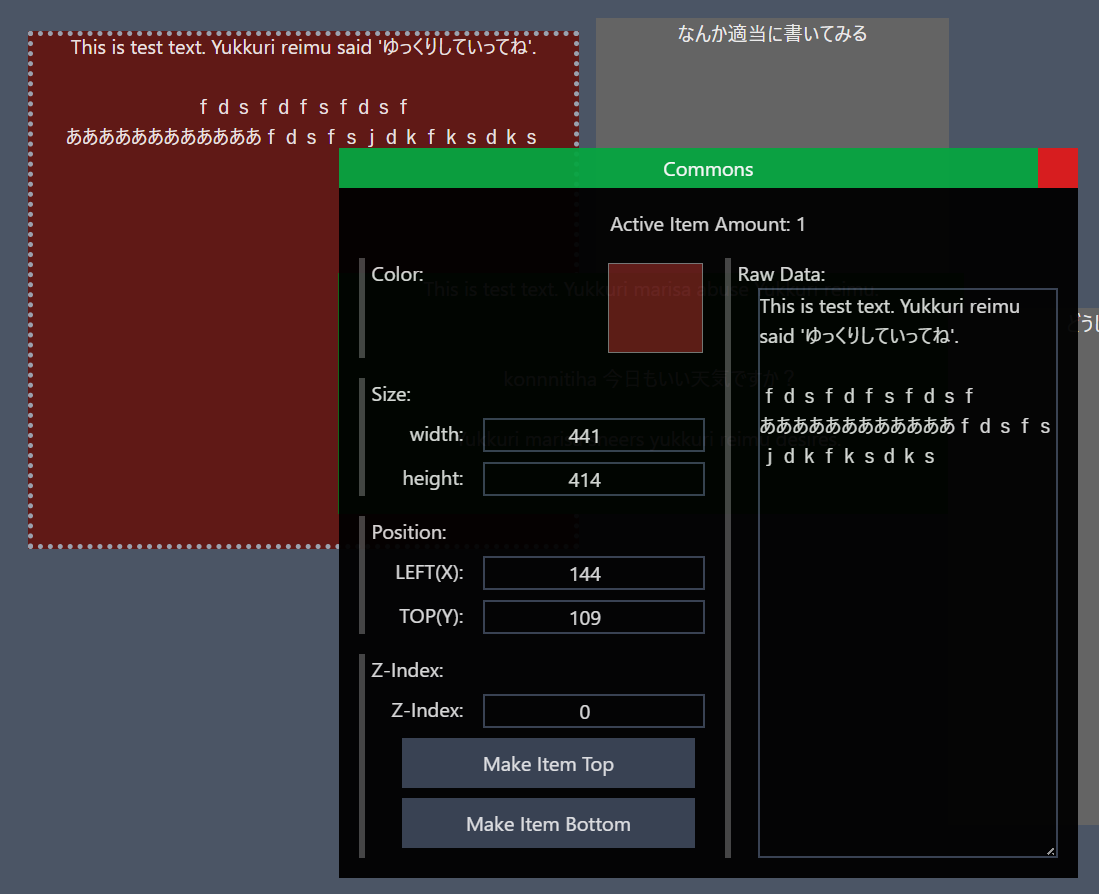The image size is (1099, 894).
Task: Select the Z-Index value input box
Action: (x=594, y=712)
